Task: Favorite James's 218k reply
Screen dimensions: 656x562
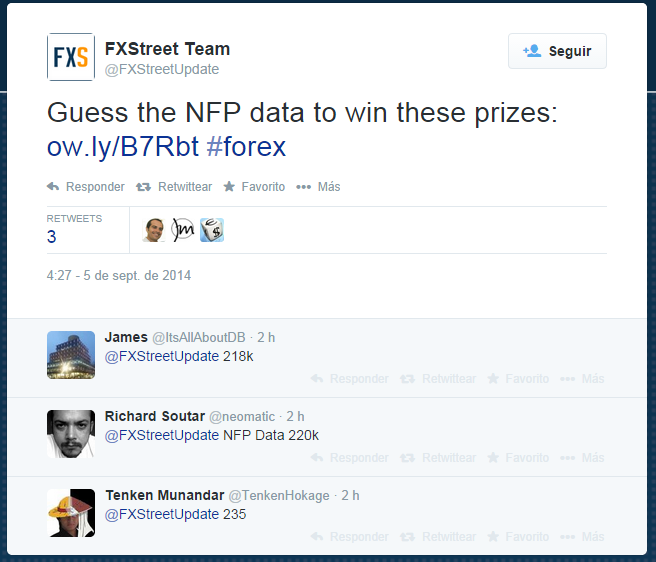Action: (x=518, y=379)
